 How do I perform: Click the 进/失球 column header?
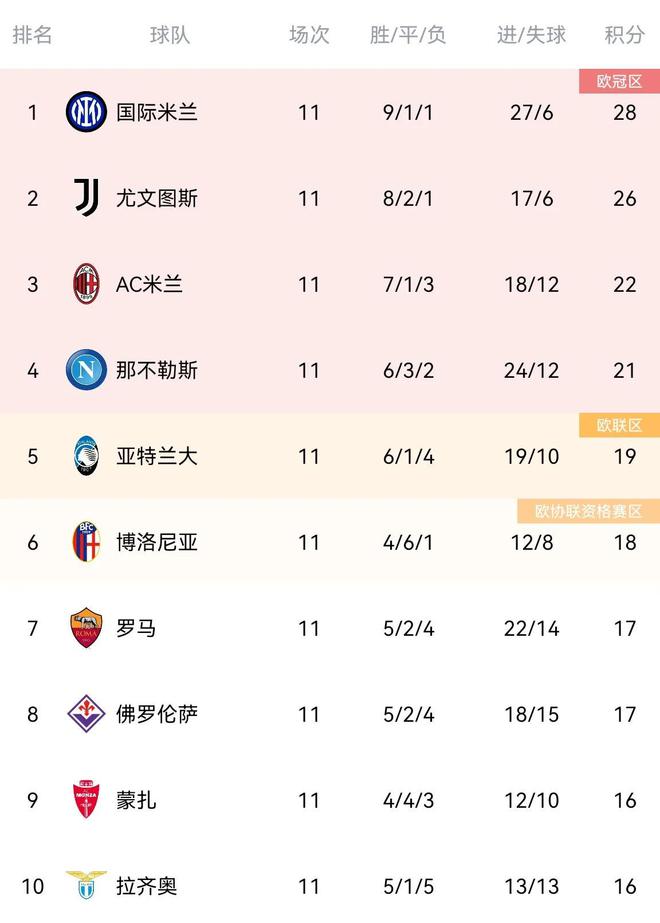coord(531,35)
